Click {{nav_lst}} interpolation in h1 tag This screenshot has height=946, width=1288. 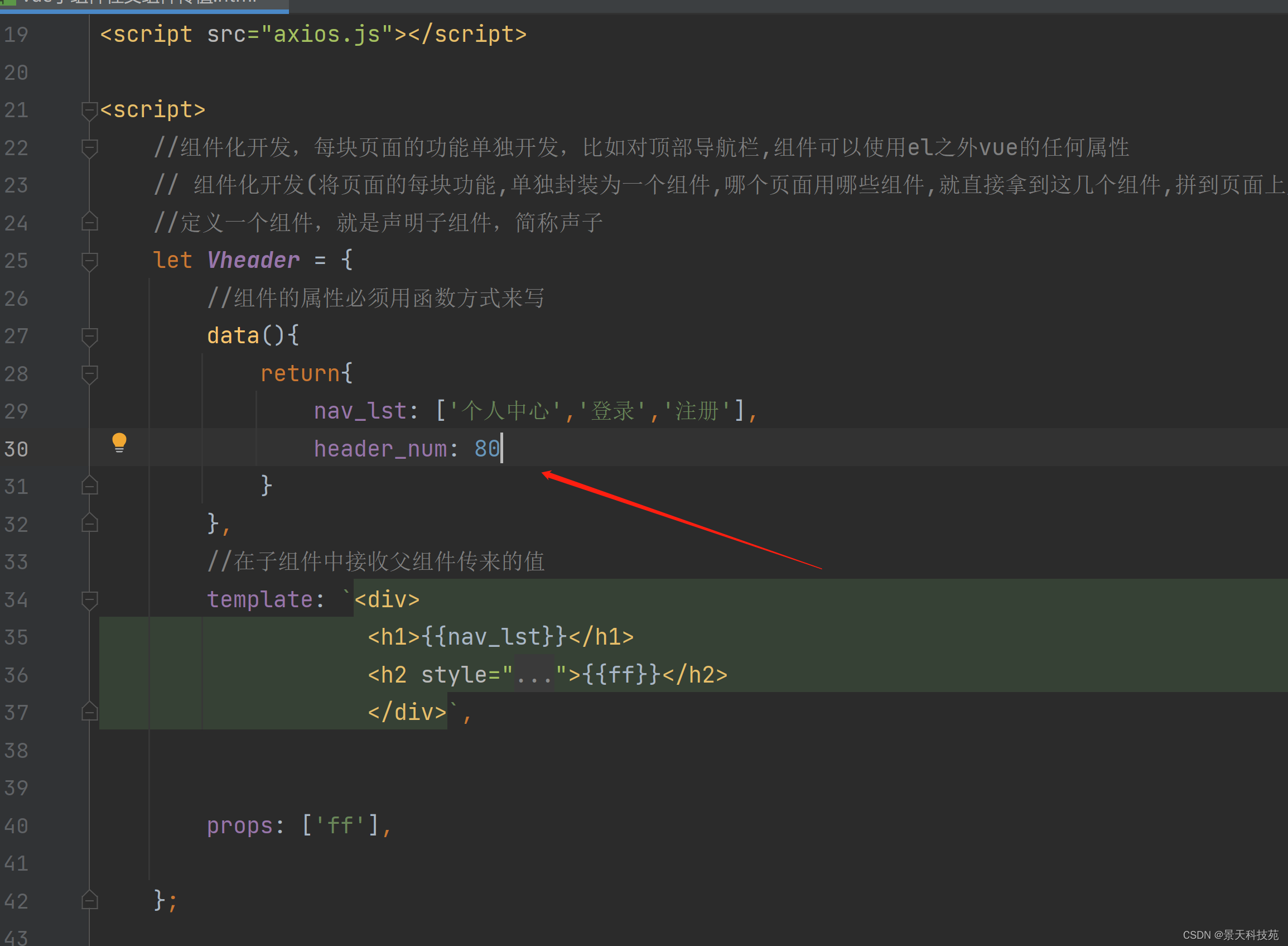495,637
